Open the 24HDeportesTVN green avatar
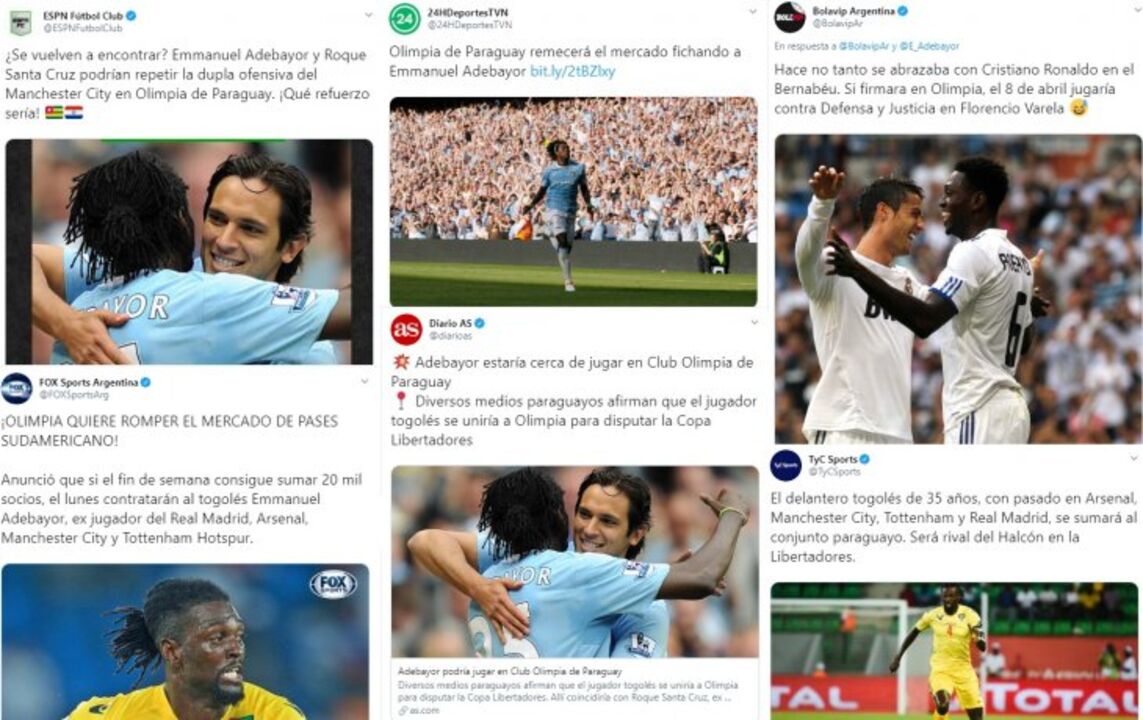Screen dimensions: 1143x720 point(405,20)
